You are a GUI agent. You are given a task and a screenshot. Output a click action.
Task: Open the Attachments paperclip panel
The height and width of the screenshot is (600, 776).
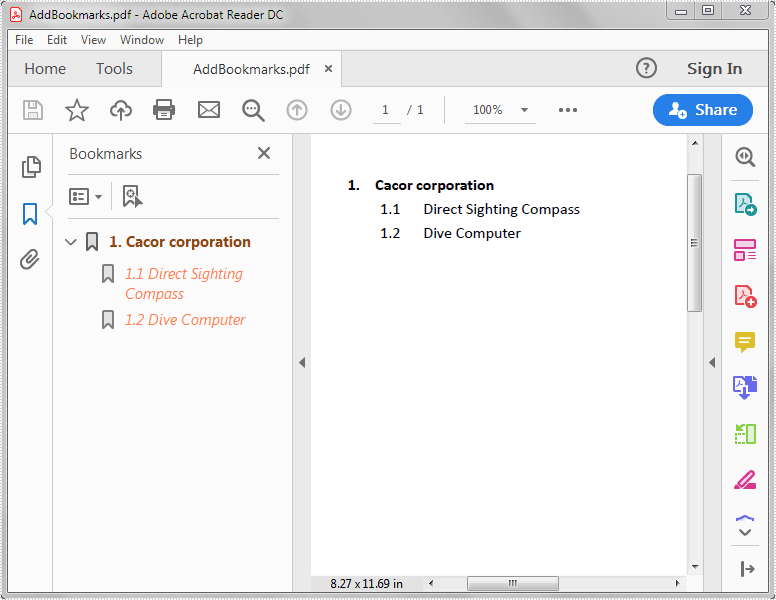30,259
